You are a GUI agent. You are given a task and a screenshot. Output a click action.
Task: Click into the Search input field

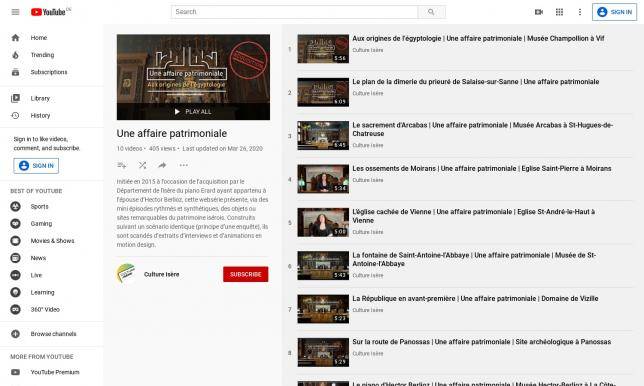tap(294, 12)
